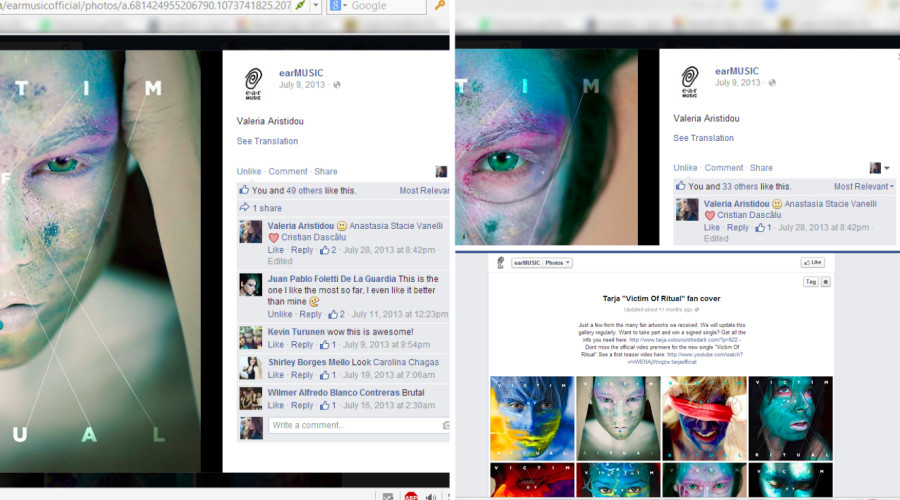Click the green feed icon in address bar
Screen dimensions: 900x500
point(300,5)
